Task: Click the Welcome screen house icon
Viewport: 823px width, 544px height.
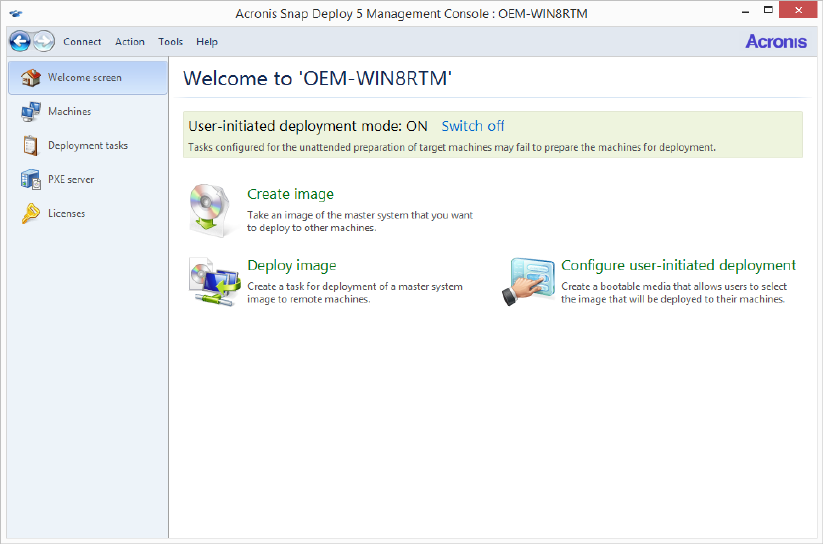Action: (x=30, y=78)
